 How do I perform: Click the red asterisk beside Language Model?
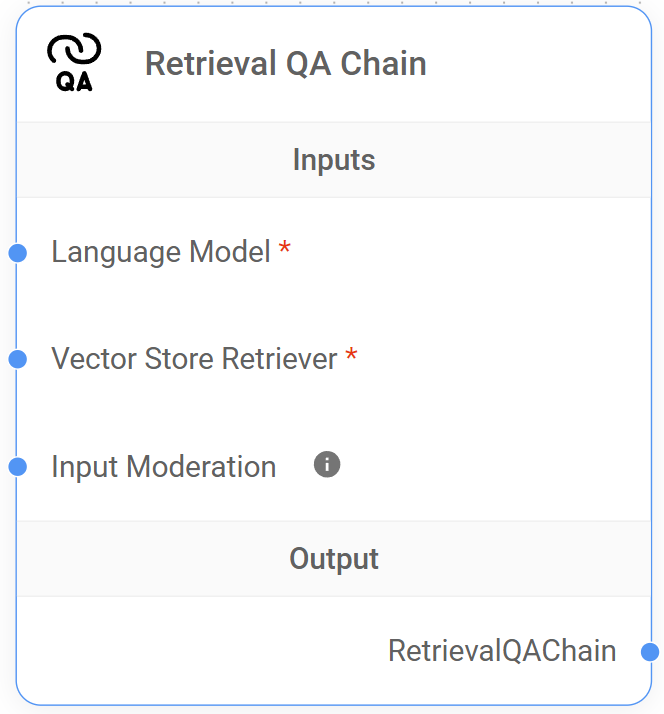click(285, 250)
